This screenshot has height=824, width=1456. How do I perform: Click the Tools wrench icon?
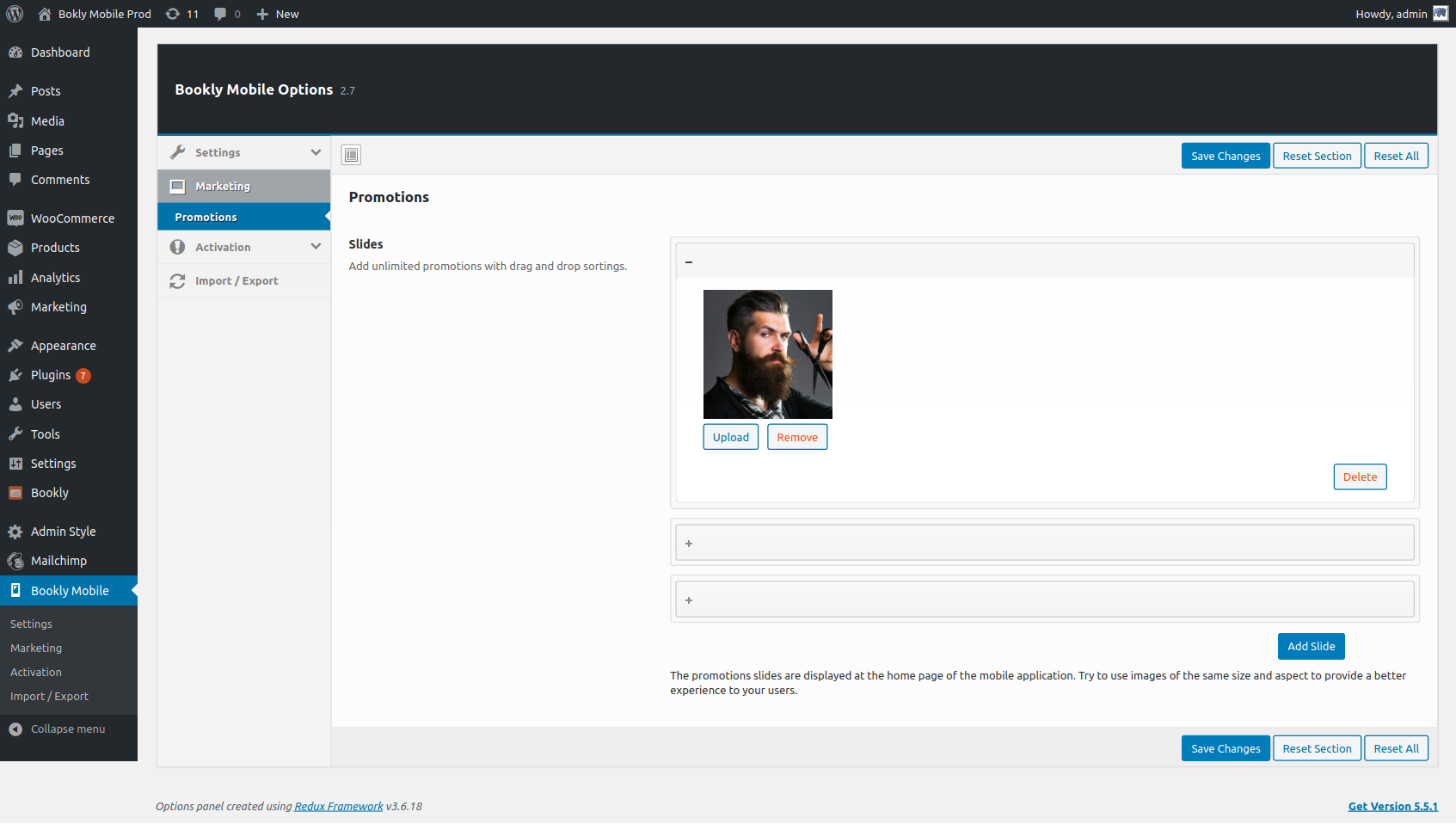(x=15, y=434)
